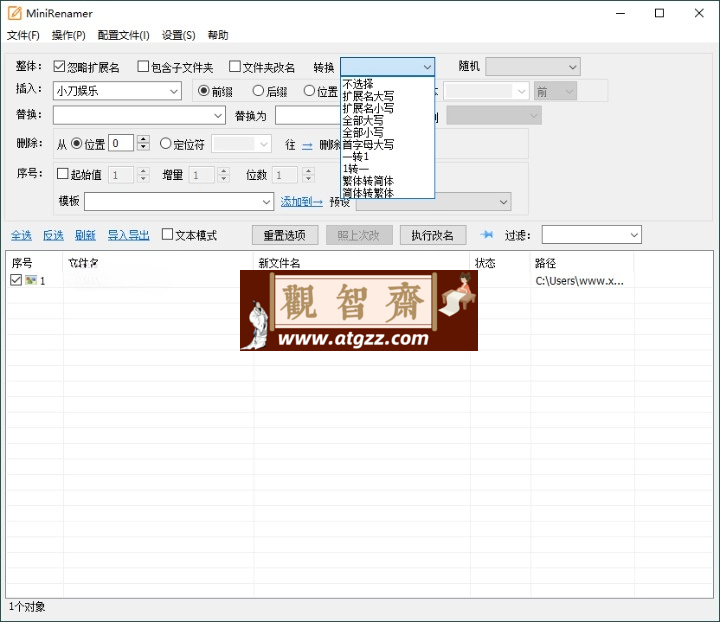Screen dimensions: 720x622
Task: Uncheck the file row 1 checkbox
Action: [x=16, y=280]
